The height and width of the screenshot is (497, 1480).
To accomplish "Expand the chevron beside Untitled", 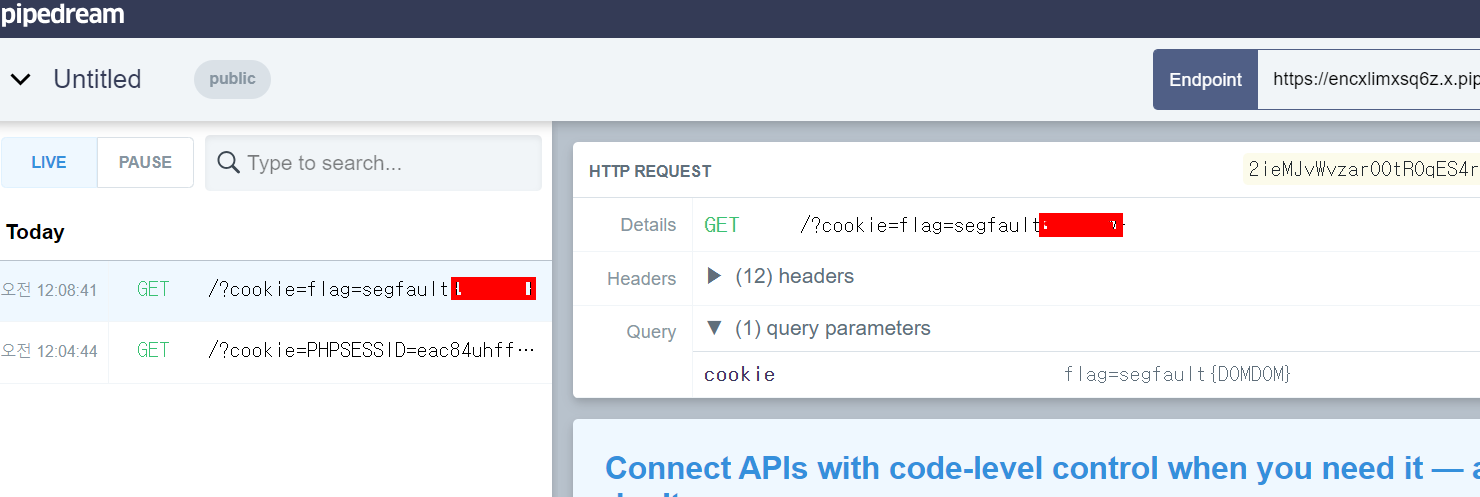I will point(21,79).
